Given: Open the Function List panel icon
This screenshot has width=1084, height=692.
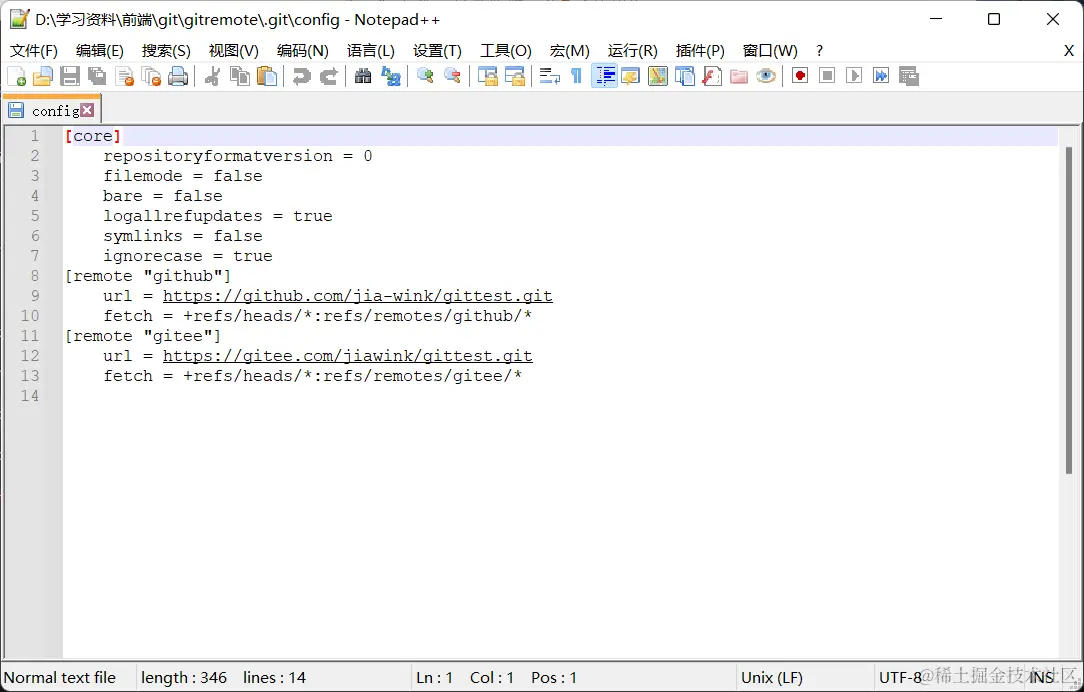Looking at the screenshot, I should pos(712,76).
